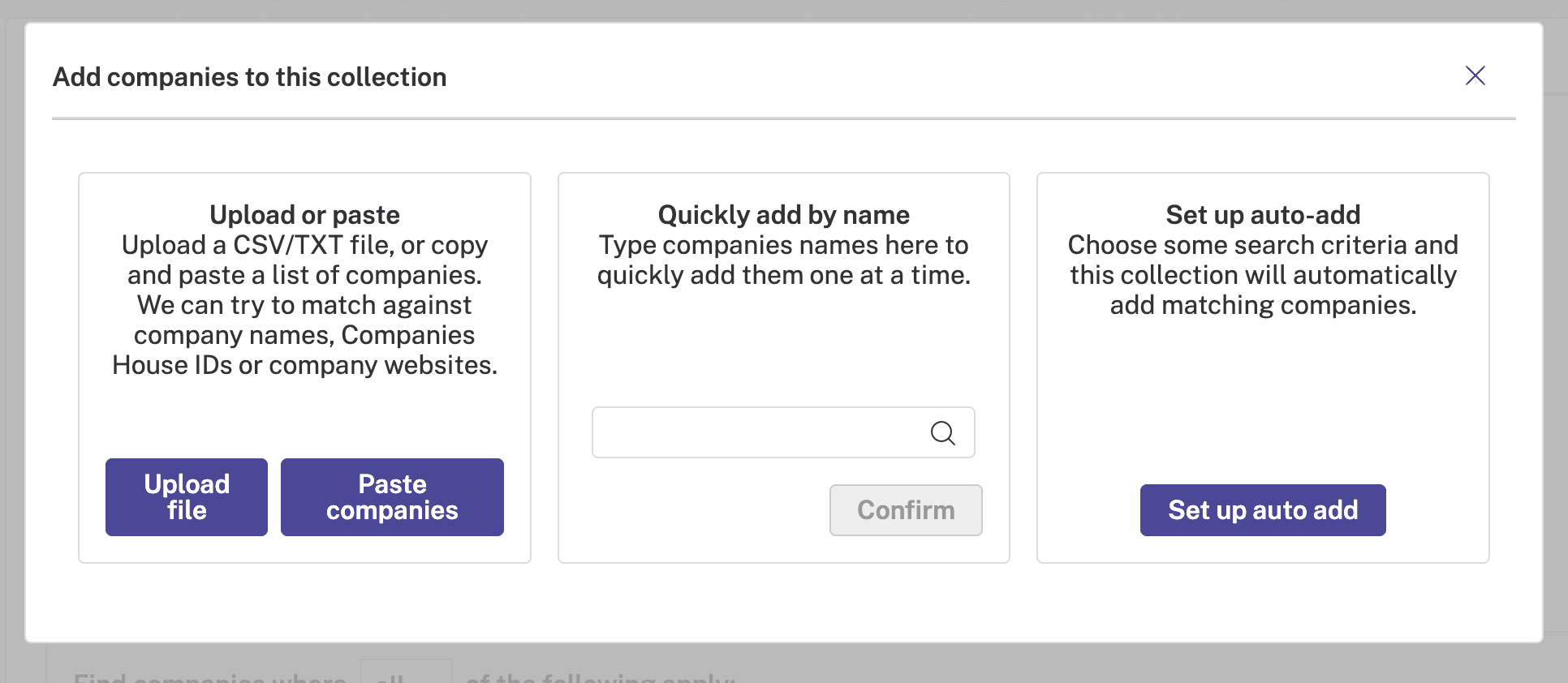
Task: Click the Upload file button
Action: click(187, 497)
